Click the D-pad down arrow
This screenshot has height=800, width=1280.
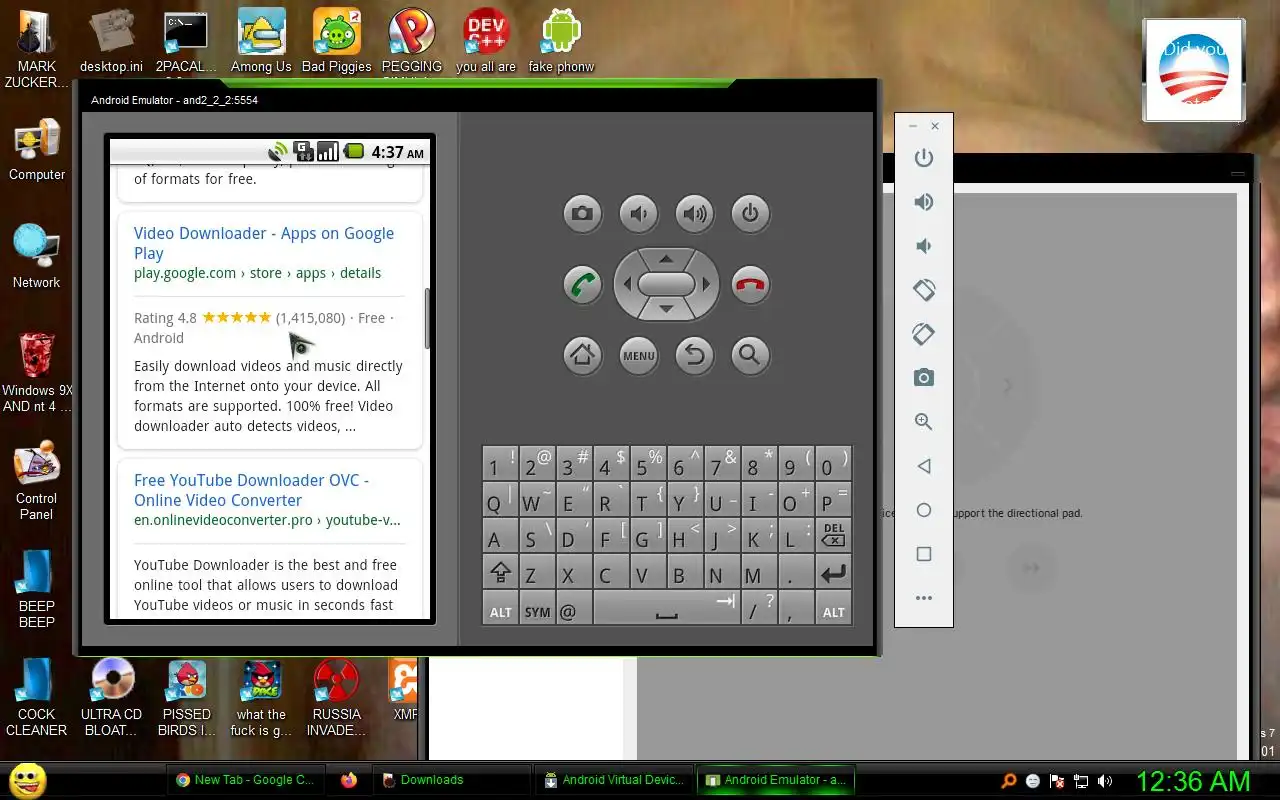[666, 309]
